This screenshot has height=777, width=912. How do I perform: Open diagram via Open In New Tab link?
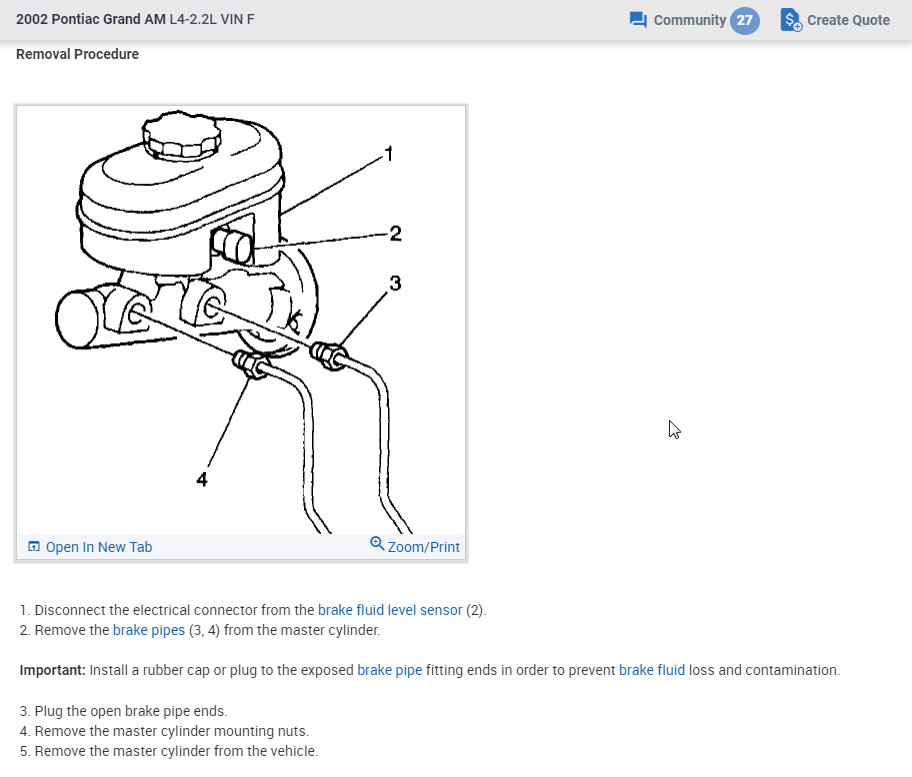99,547
